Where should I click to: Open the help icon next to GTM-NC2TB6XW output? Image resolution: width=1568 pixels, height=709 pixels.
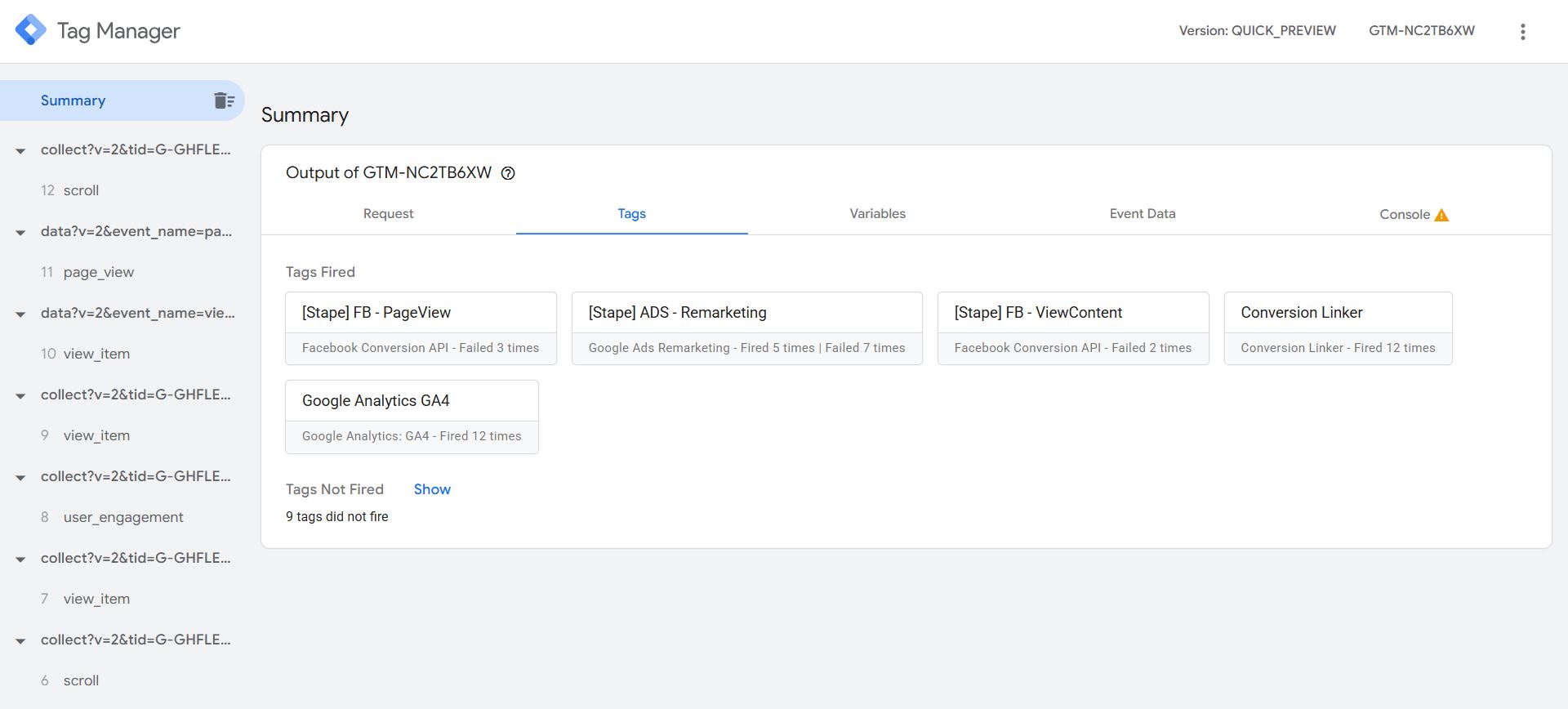tap(508, 173)
